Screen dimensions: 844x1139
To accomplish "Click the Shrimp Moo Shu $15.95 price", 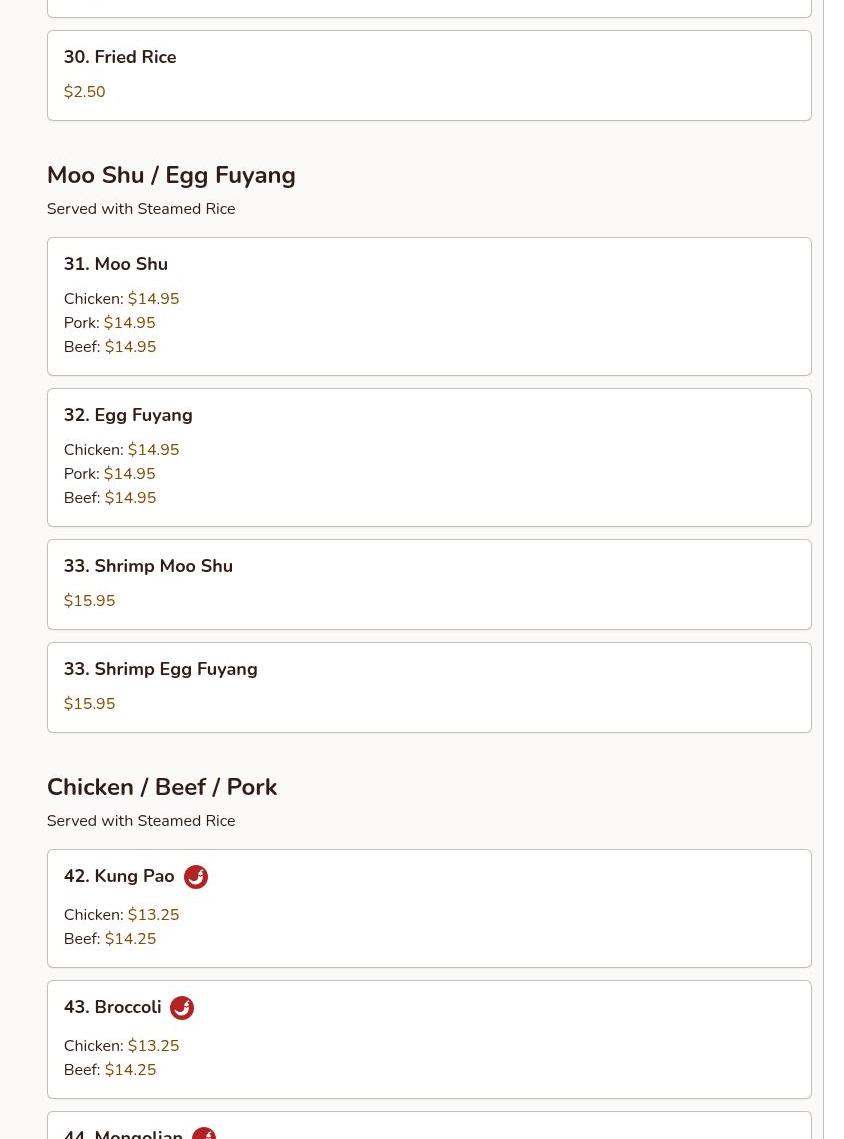I will tap(89, 601).
